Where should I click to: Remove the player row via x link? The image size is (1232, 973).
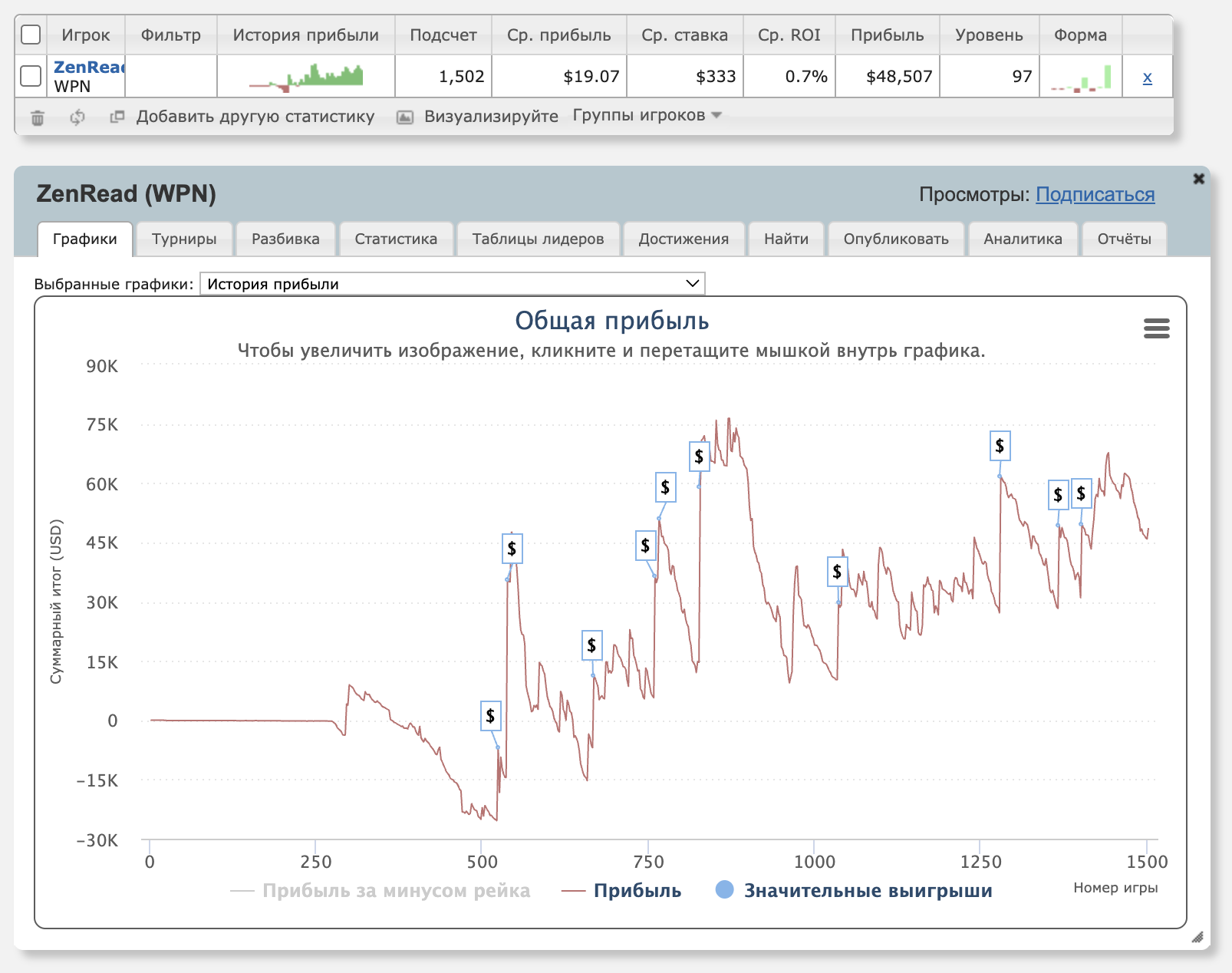click(x=1147, y=77)
